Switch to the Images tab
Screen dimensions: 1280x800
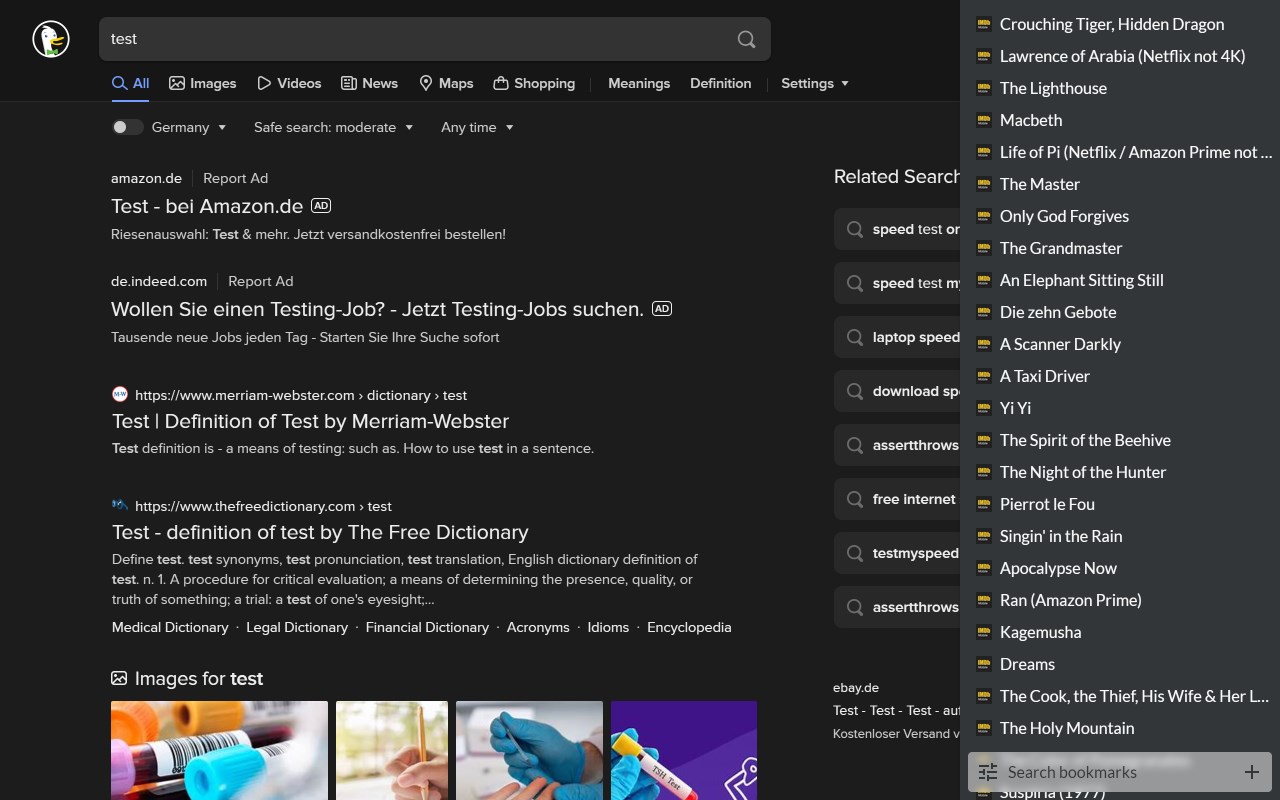tap(203, 83)
